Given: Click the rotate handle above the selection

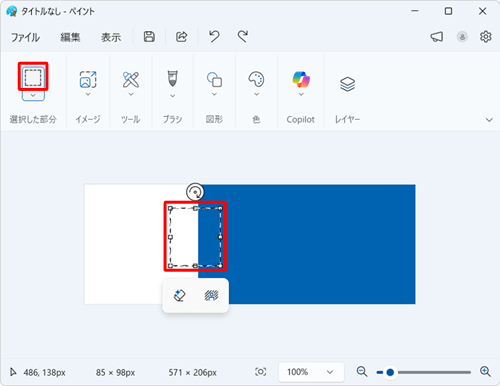Looking at the screenshot, I should [195, 192].
